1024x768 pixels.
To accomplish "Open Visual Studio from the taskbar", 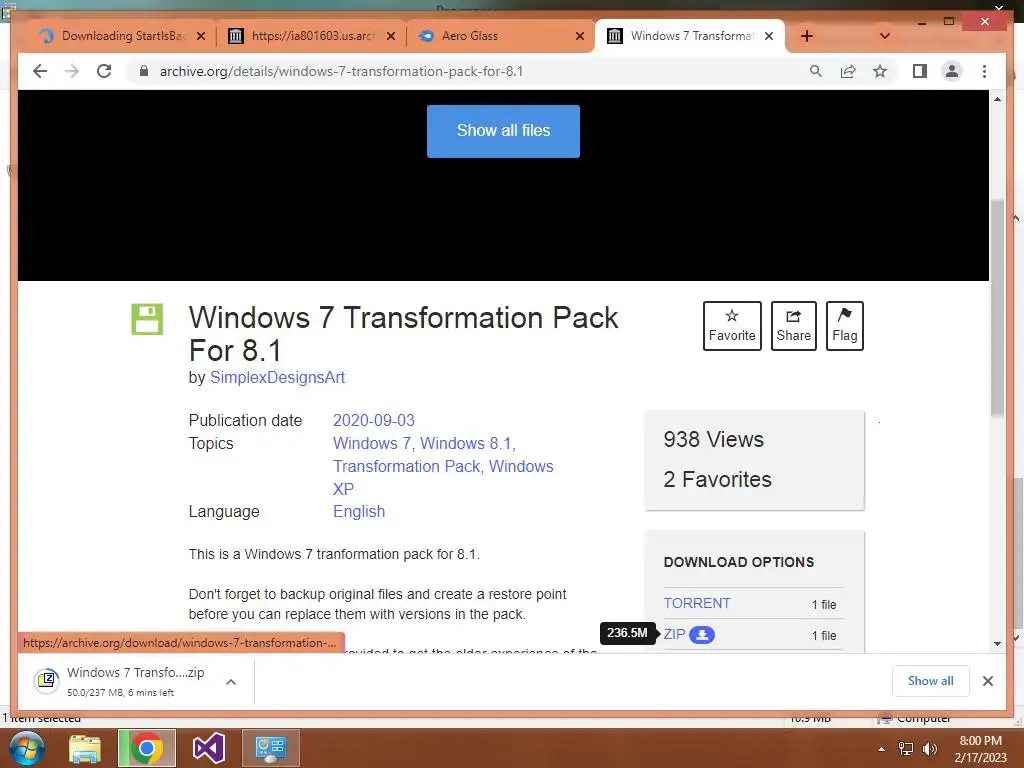I will [209, 748].
